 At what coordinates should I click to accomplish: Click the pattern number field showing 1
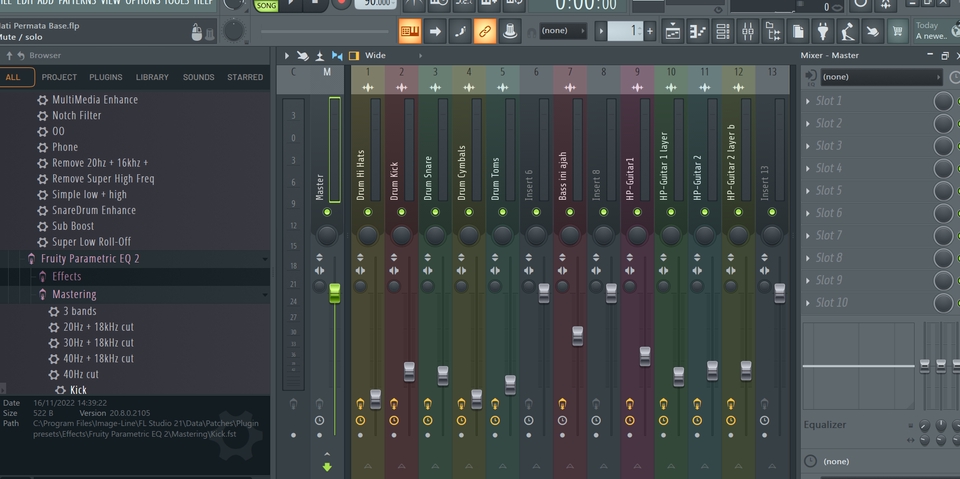pos(625,31)
